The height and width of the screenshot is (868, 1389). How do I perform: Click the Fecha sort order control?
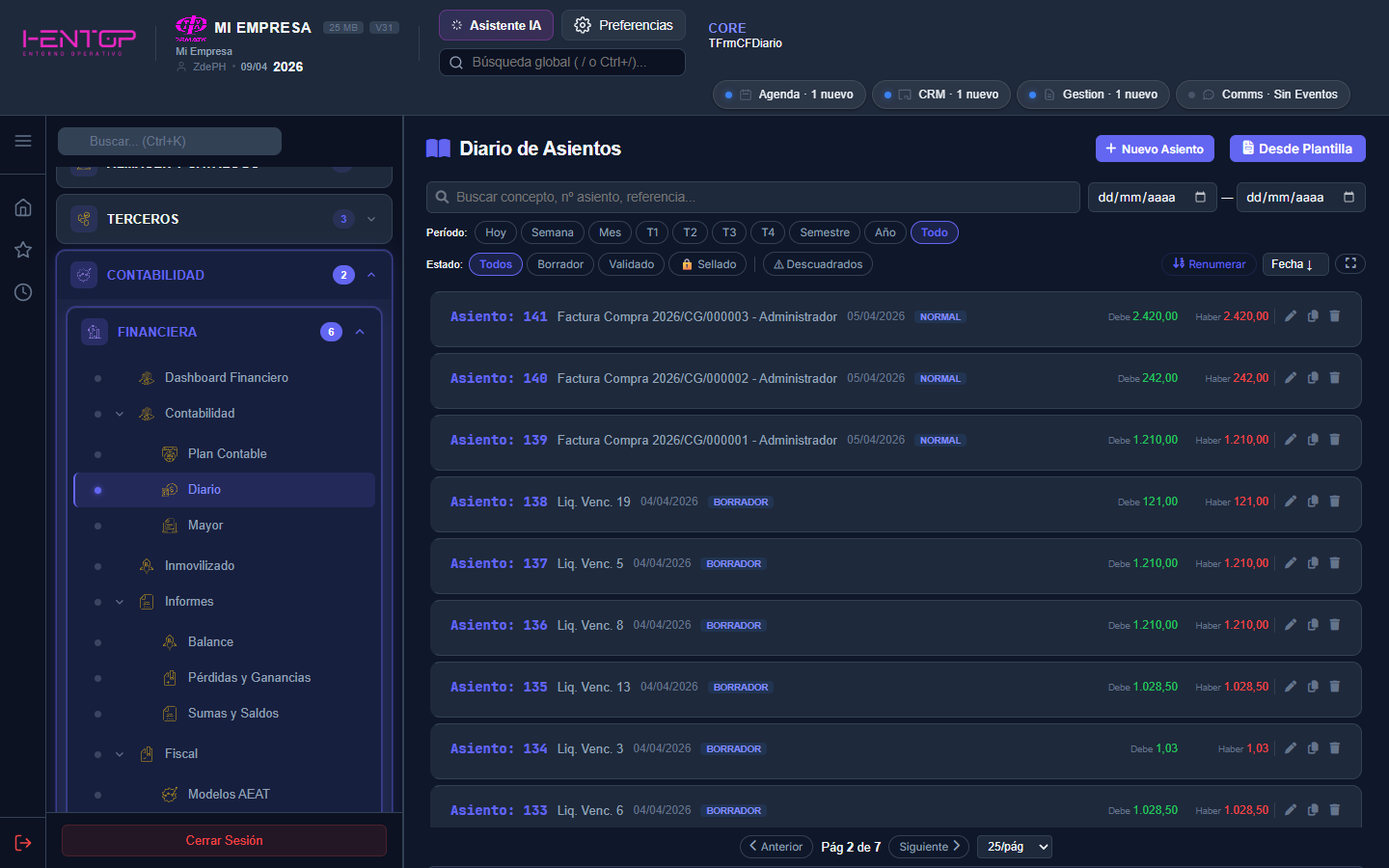click(x=1294, y=264)
